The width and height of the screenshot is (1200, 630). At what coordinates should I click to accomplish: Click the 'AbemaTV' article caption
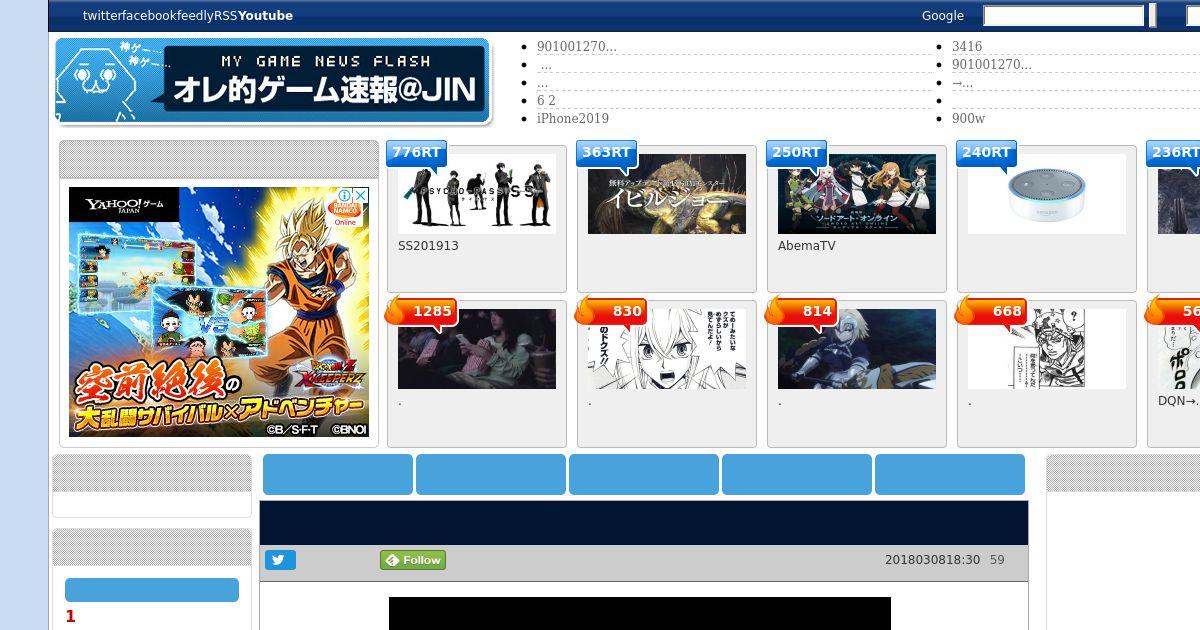click(x=807, y=245)
